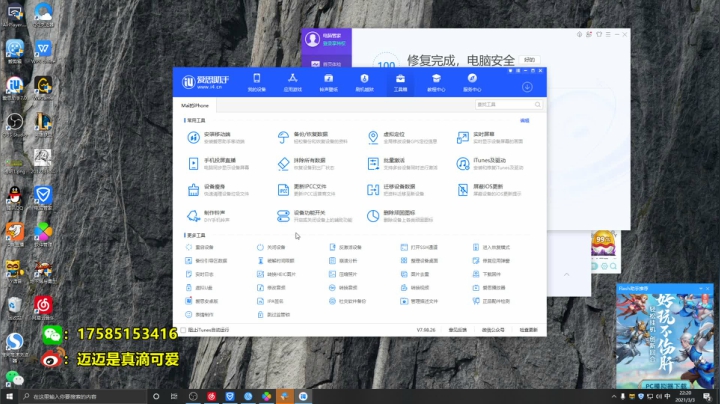Select the NetEase Cloud Music desktop icon
The width and height of the screenshot is (720, 404).
pos(43,307)
